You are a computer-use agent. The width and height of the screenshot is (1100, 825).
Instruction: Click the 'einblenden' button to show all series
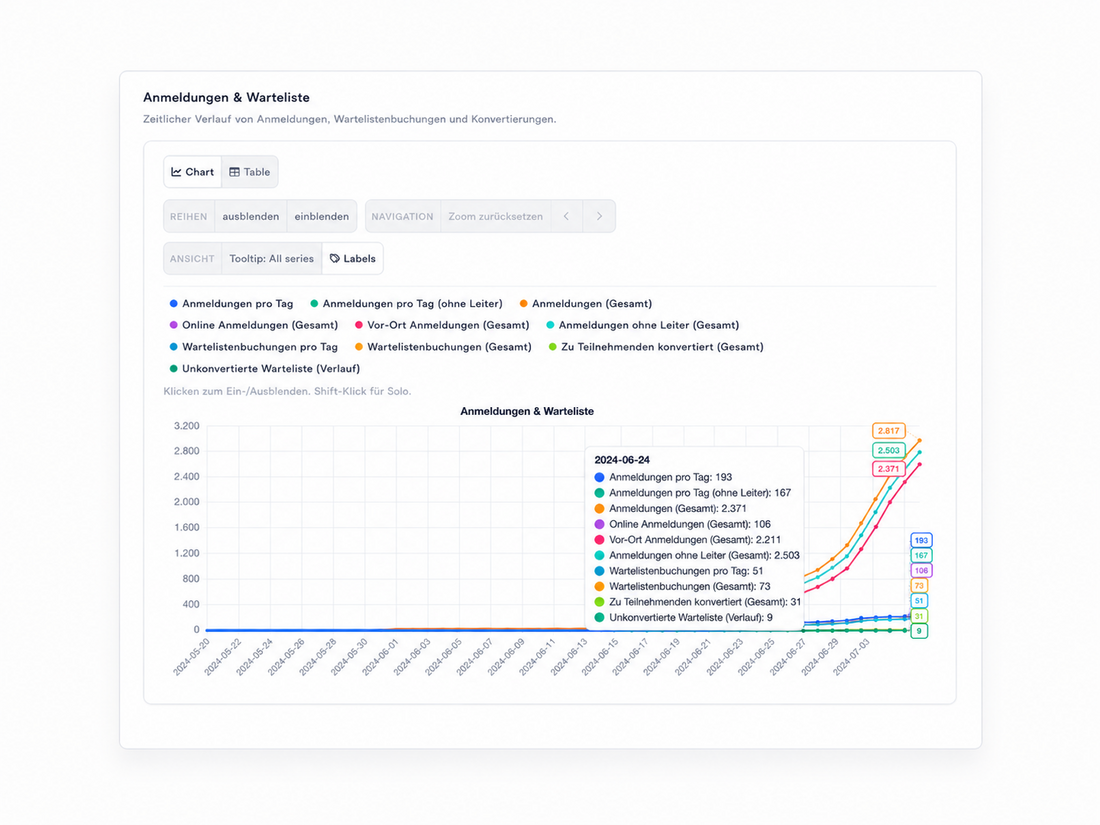[321, 216]
